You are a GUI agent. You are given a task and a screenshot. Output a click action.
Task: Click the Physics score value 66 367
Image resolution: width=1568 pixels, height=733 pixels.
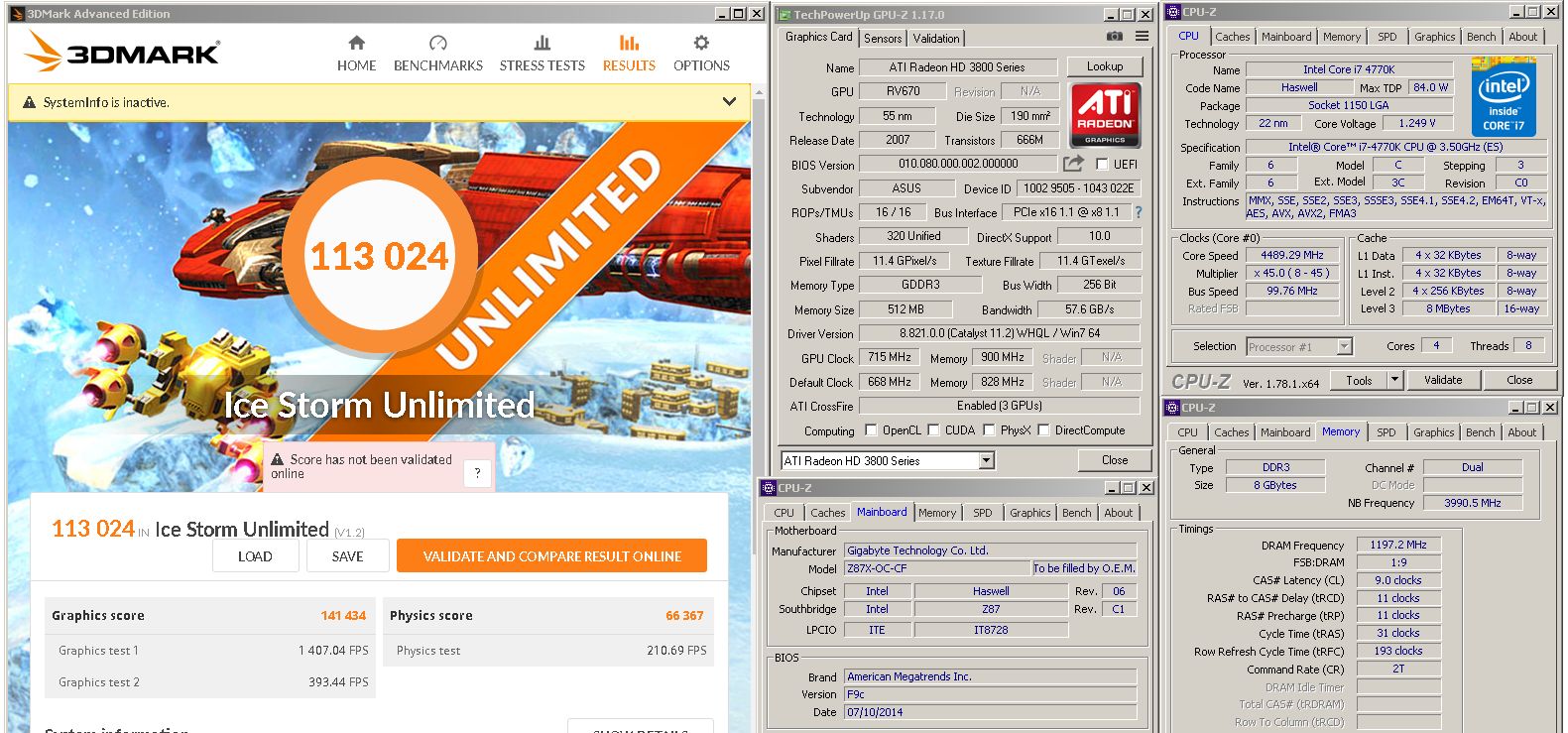coord(684,616)
